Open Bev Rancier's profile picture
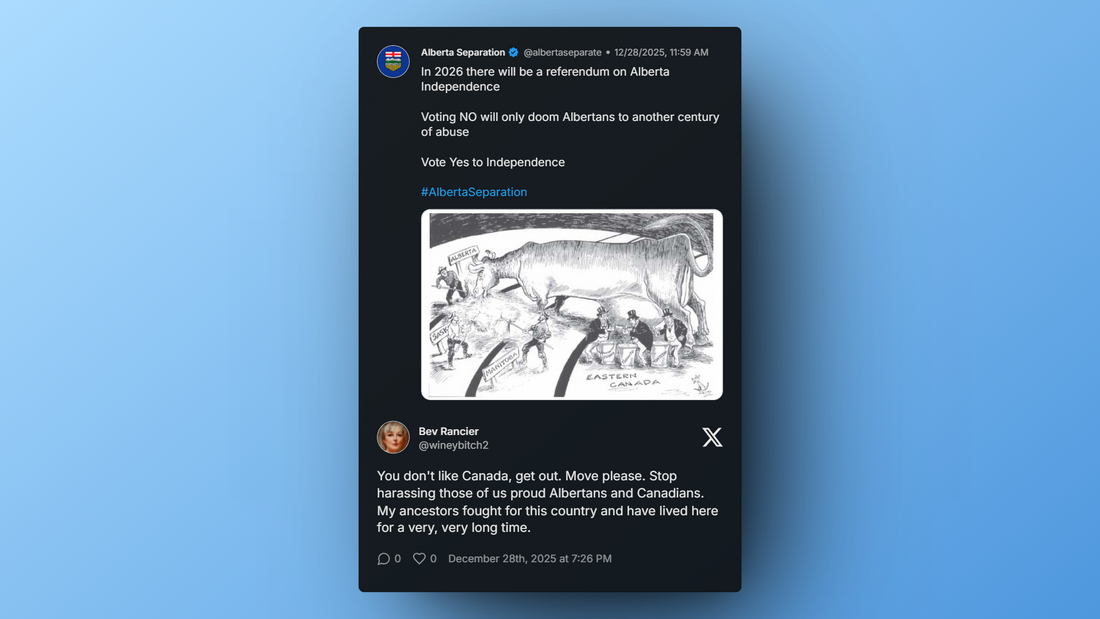The height and width of the screenshot is (619, 1100). 393,437
